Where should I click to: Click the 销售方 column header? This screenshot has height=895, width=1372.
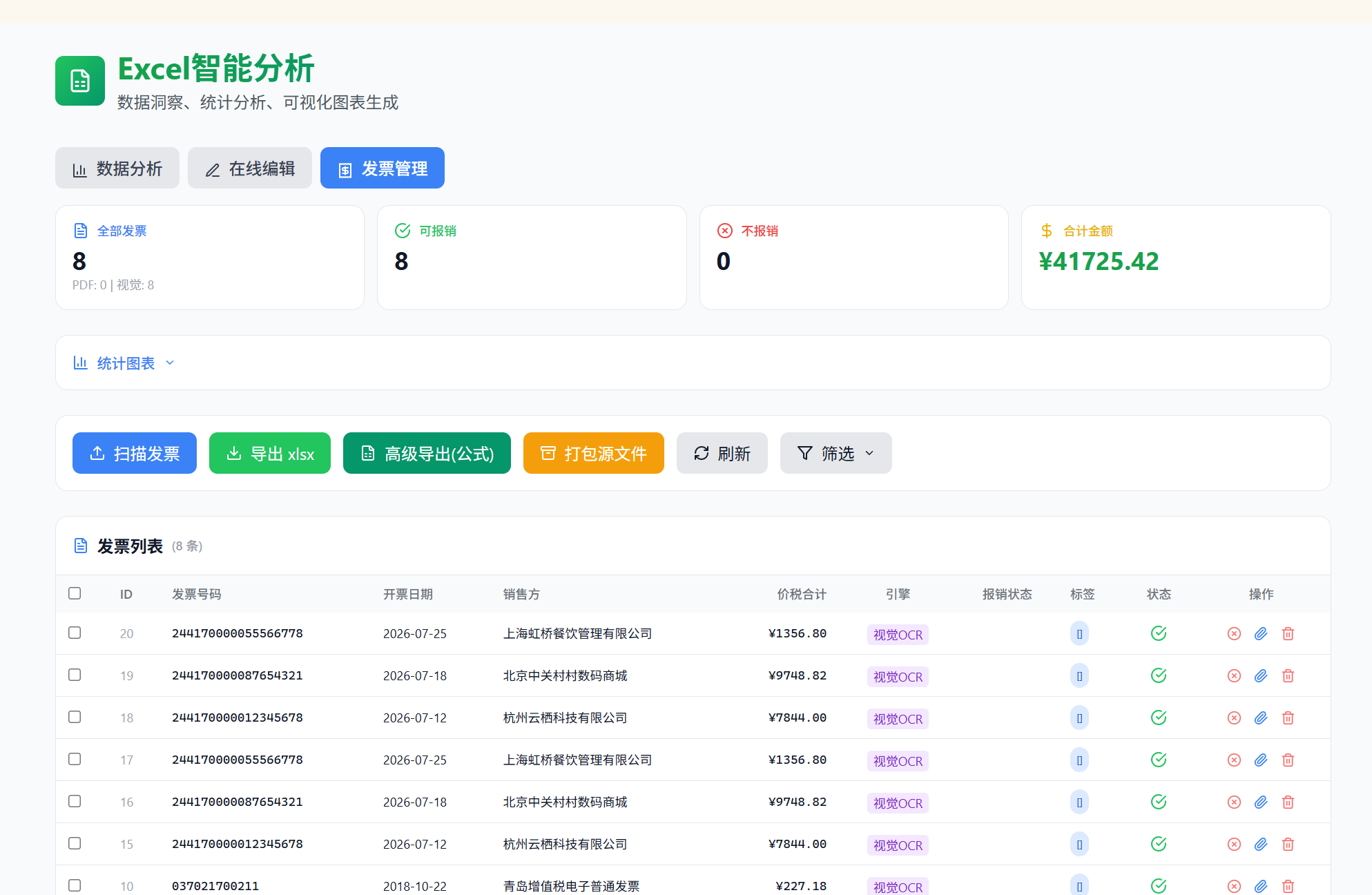tap(521, 595)
